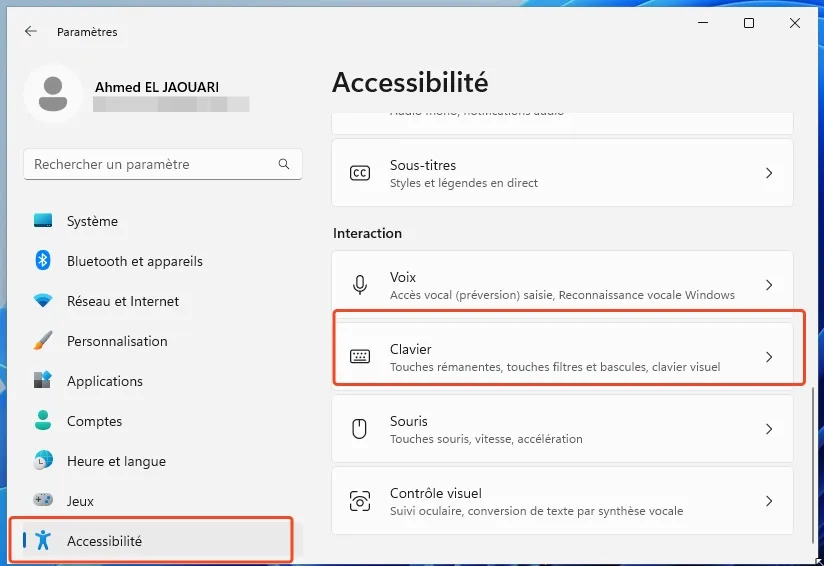Open Jeux settings
Screen dimensions: 824x566
point(162,501)
